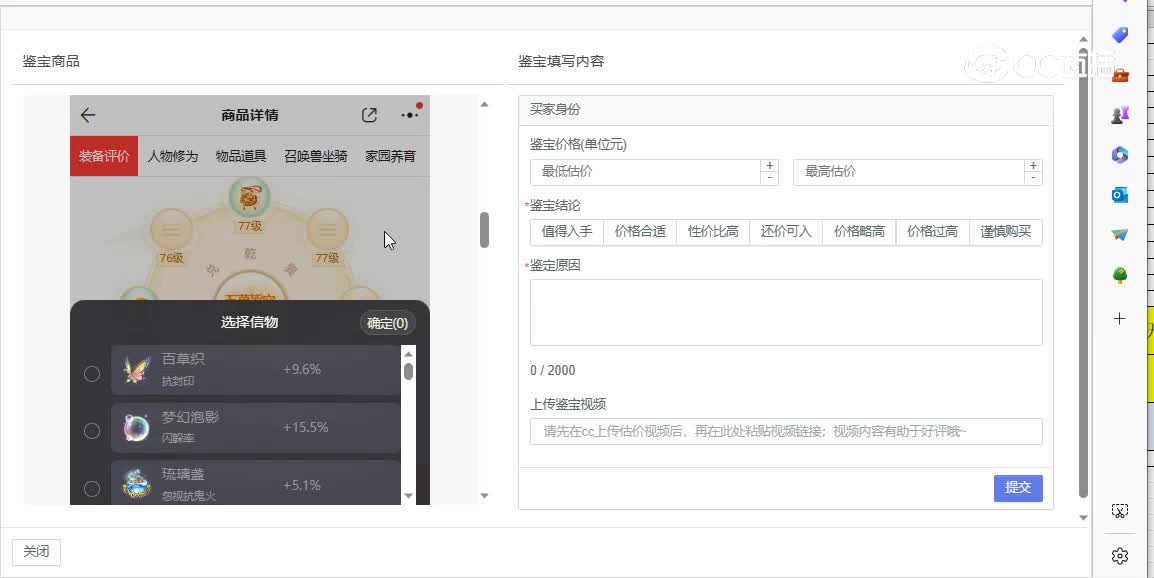
Task: Choose 值得入手 appraisal conclusion
Action: point(567,232)
